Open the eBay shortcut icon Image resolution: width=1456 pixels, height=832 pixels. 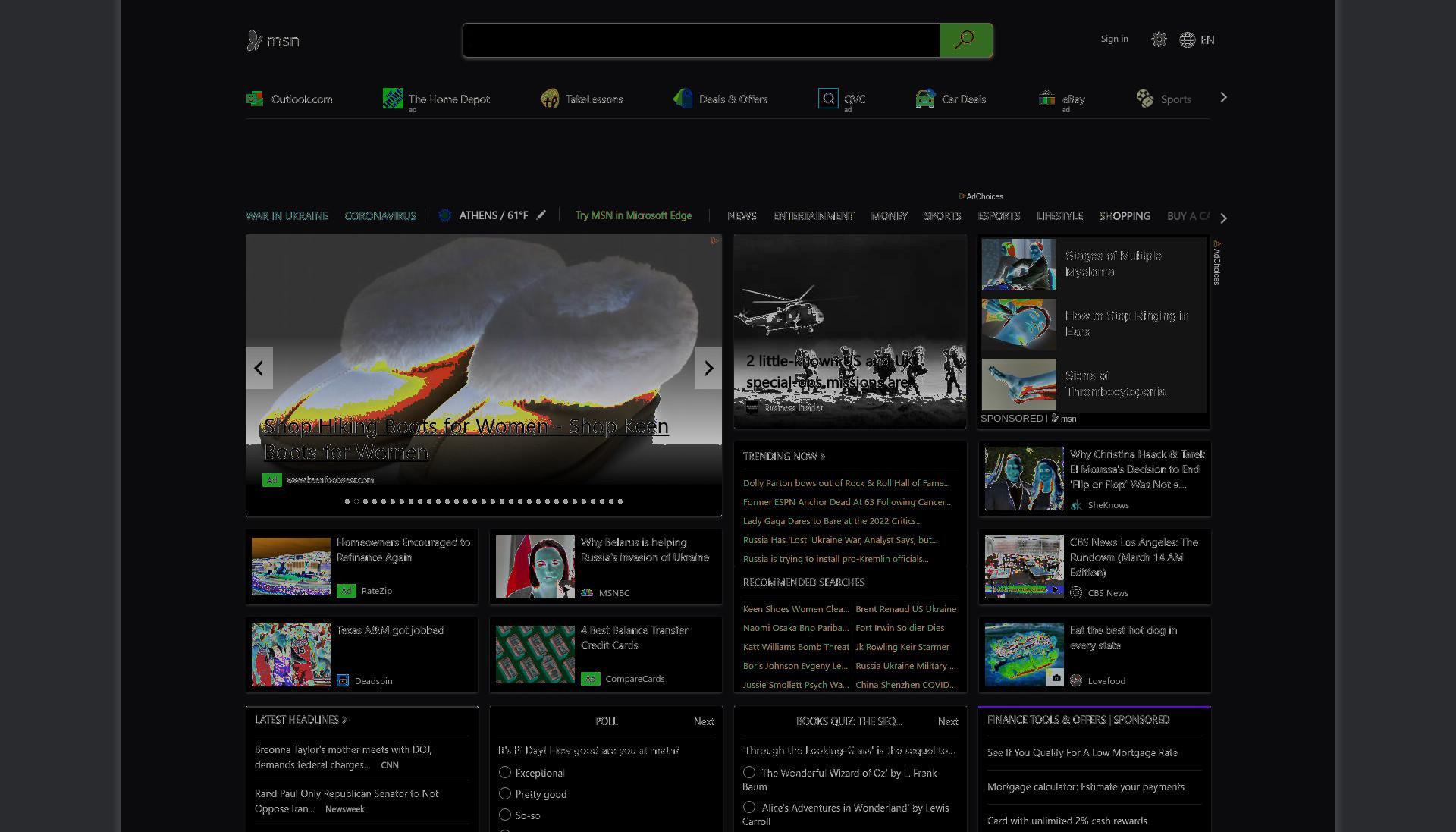point(1046,99)
